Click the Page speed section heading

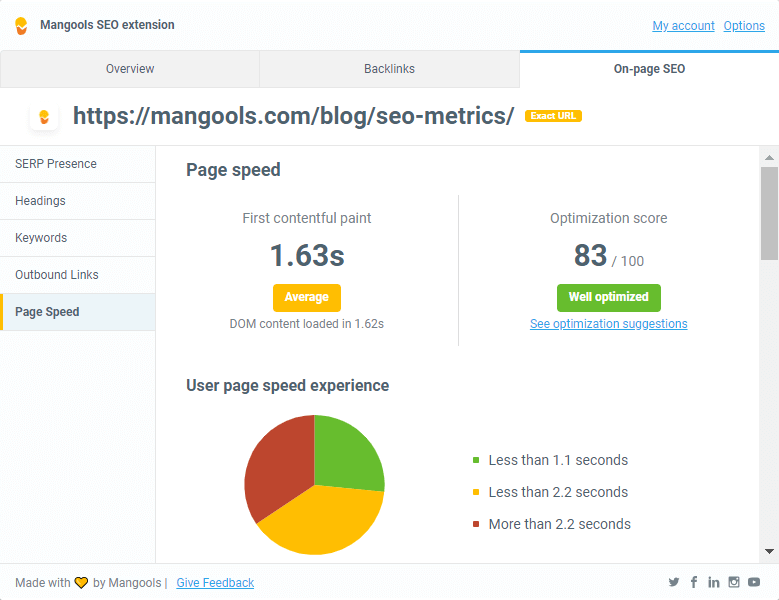pyautogui.click(x=233, y=170)
